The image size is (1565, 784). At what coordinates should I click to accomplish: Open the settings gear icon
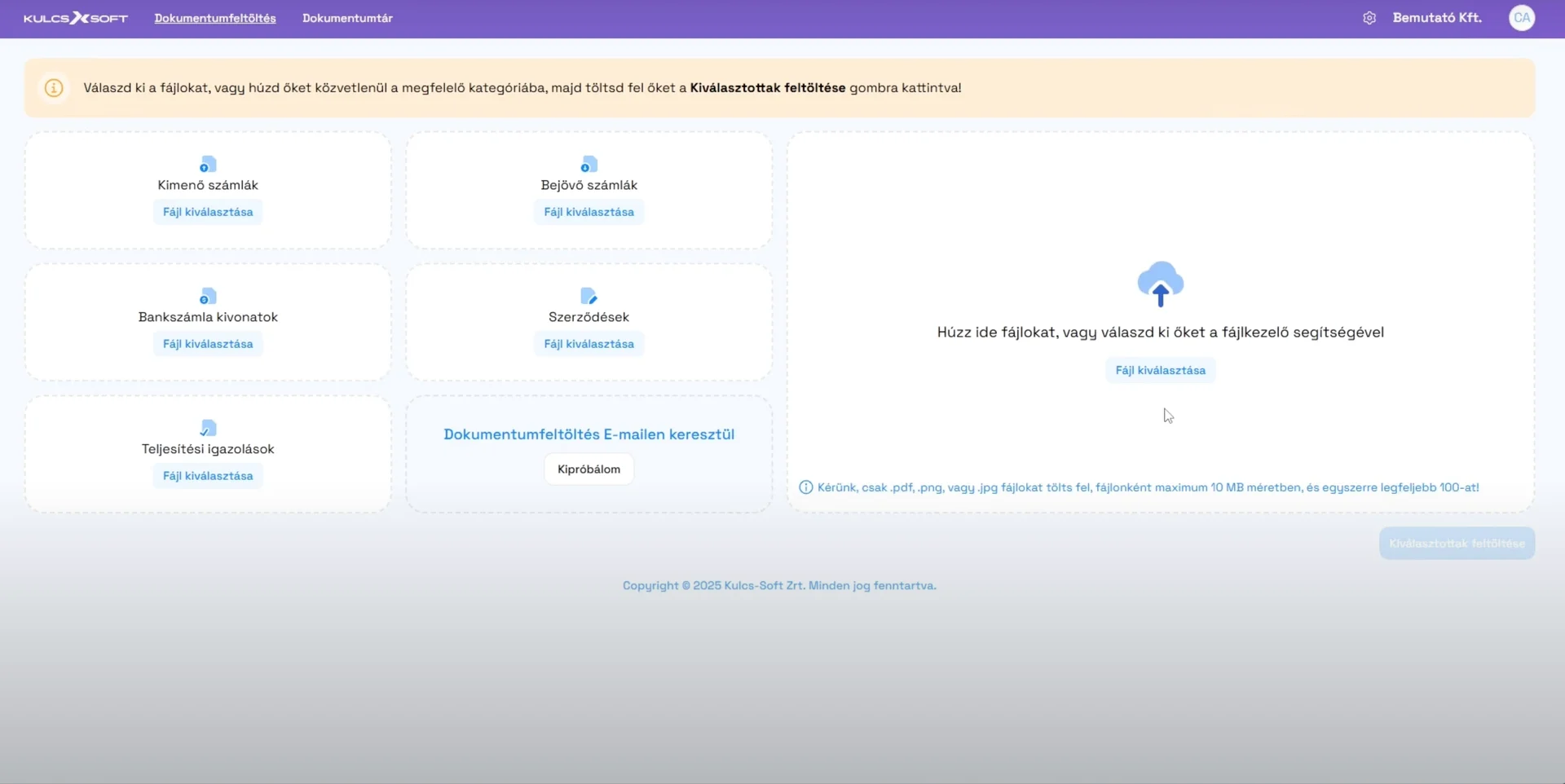point(1369,18)
